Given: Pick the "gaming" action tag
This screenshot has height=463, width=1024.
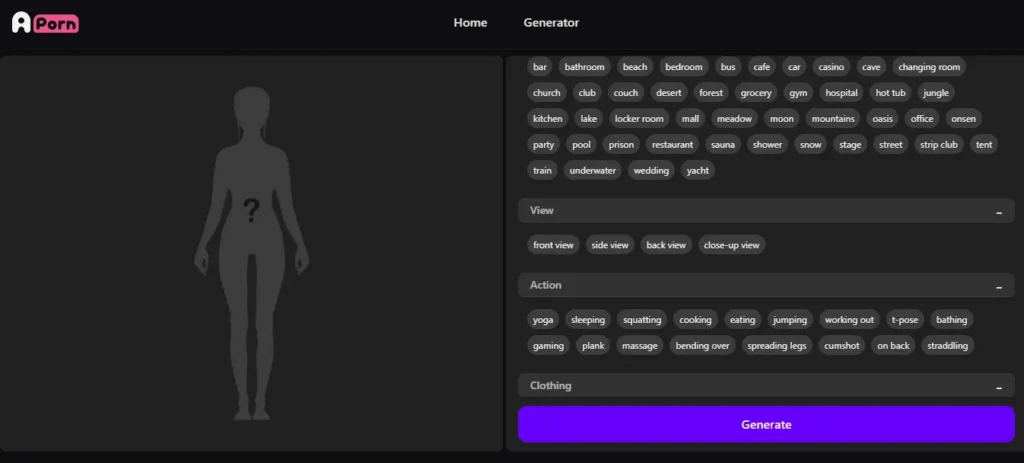Looking at the screenshot, I should tap(549, 346).
